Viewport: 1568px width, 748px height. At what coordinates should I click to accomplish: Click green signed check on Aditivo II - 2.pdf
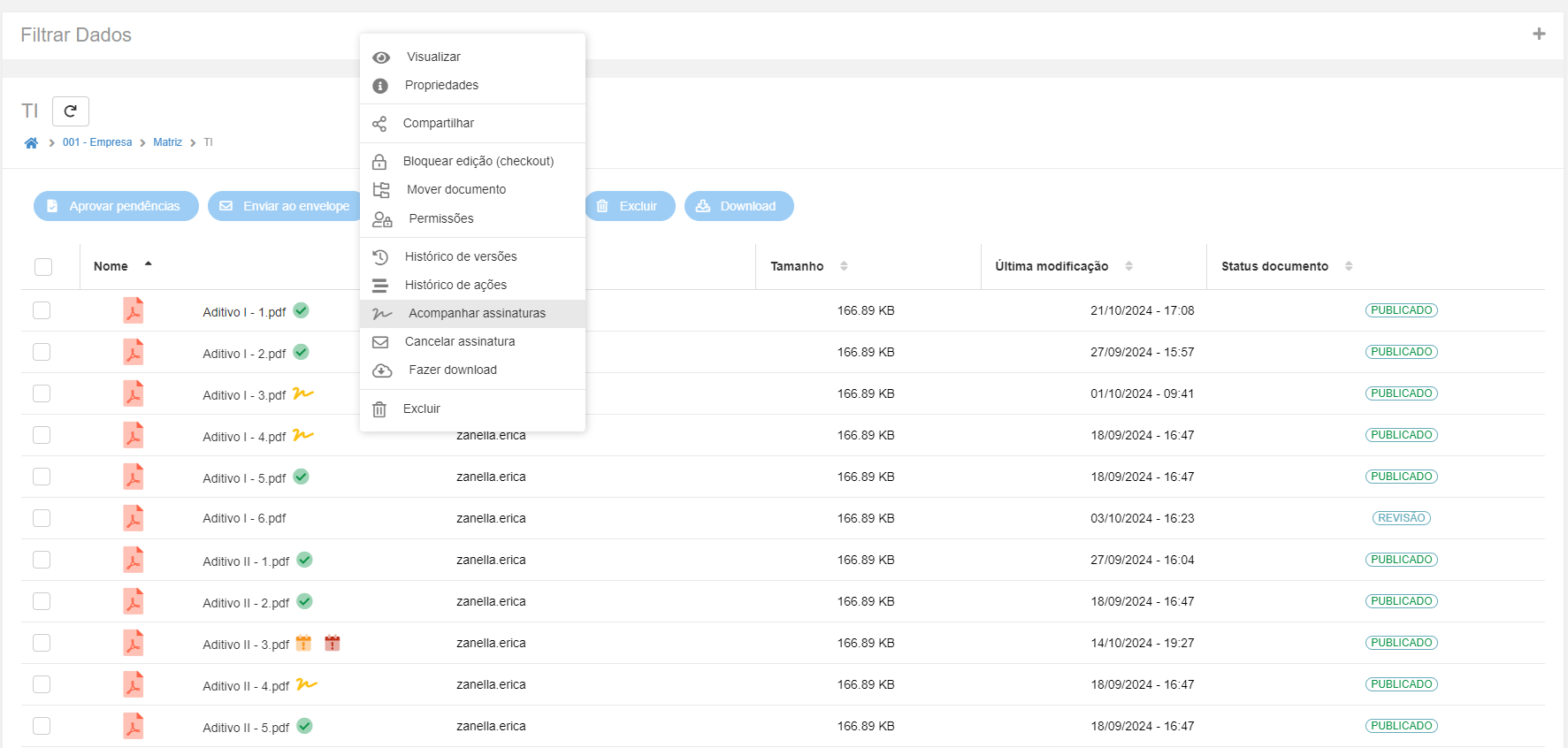tap(304, 601)
